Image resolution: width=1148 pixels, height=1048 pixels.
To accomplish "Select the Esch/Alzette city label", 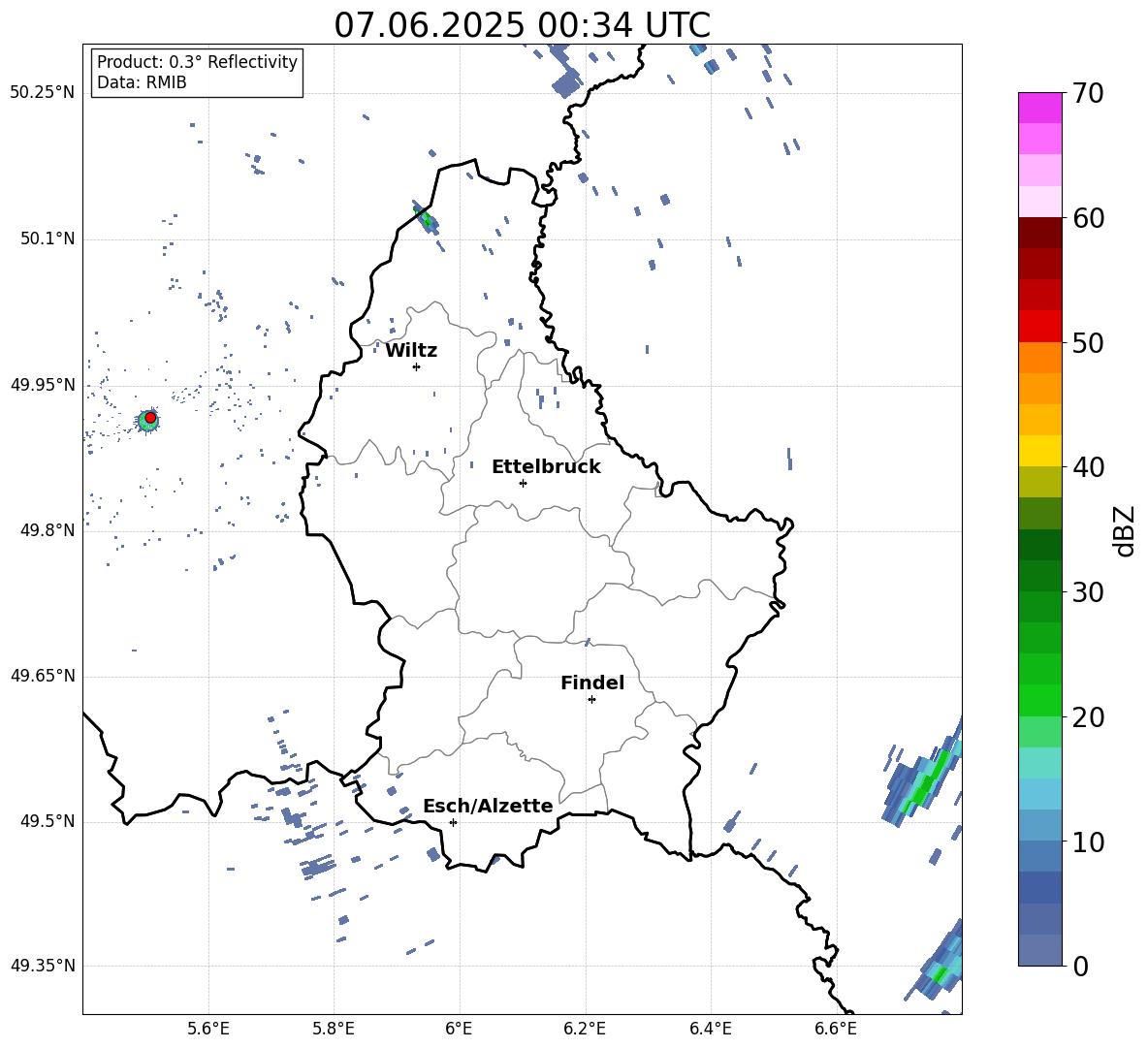I will click(488, 806).
